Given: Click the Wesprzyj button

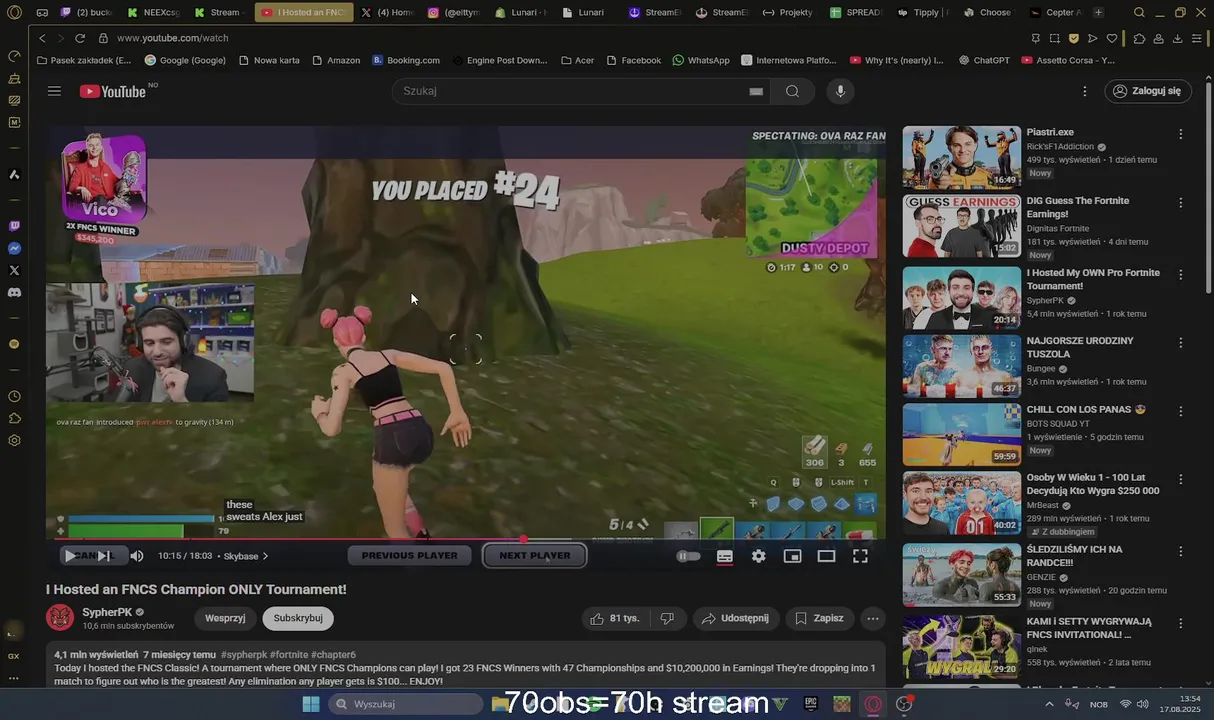Looking at the screenshot, I should coord(225,618).
